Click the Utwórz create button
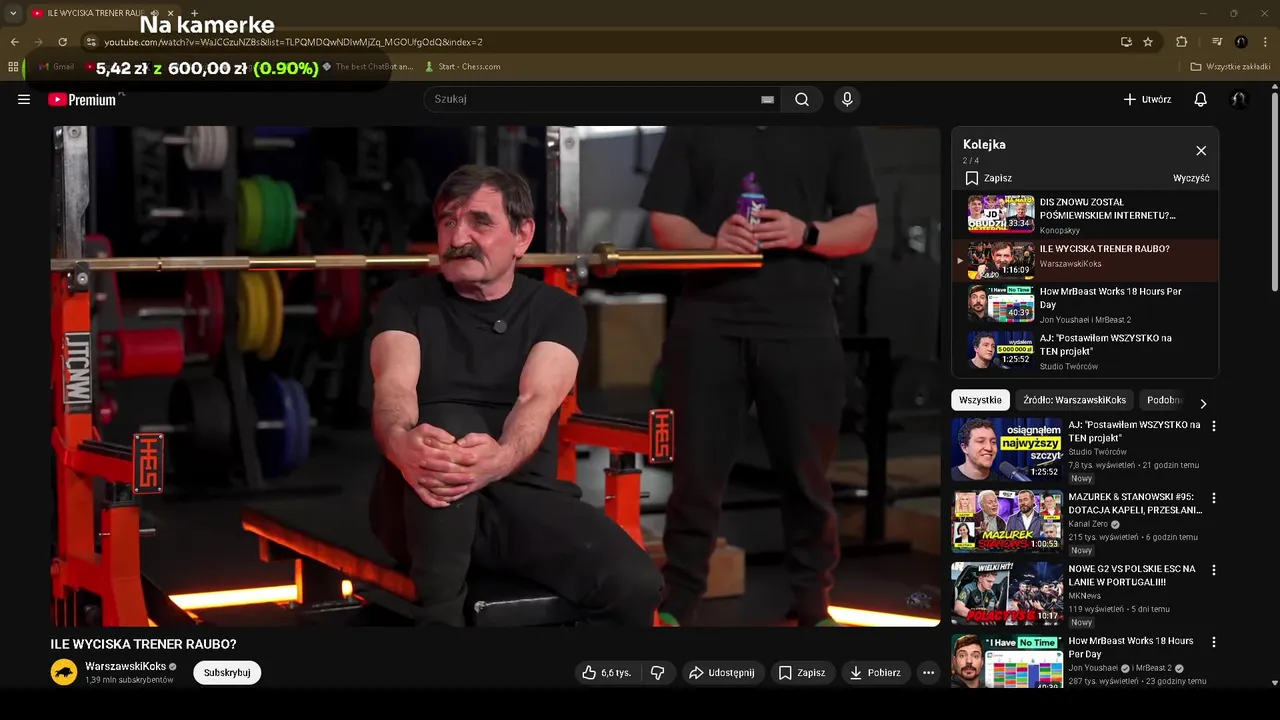 [x=1147, y=99]
